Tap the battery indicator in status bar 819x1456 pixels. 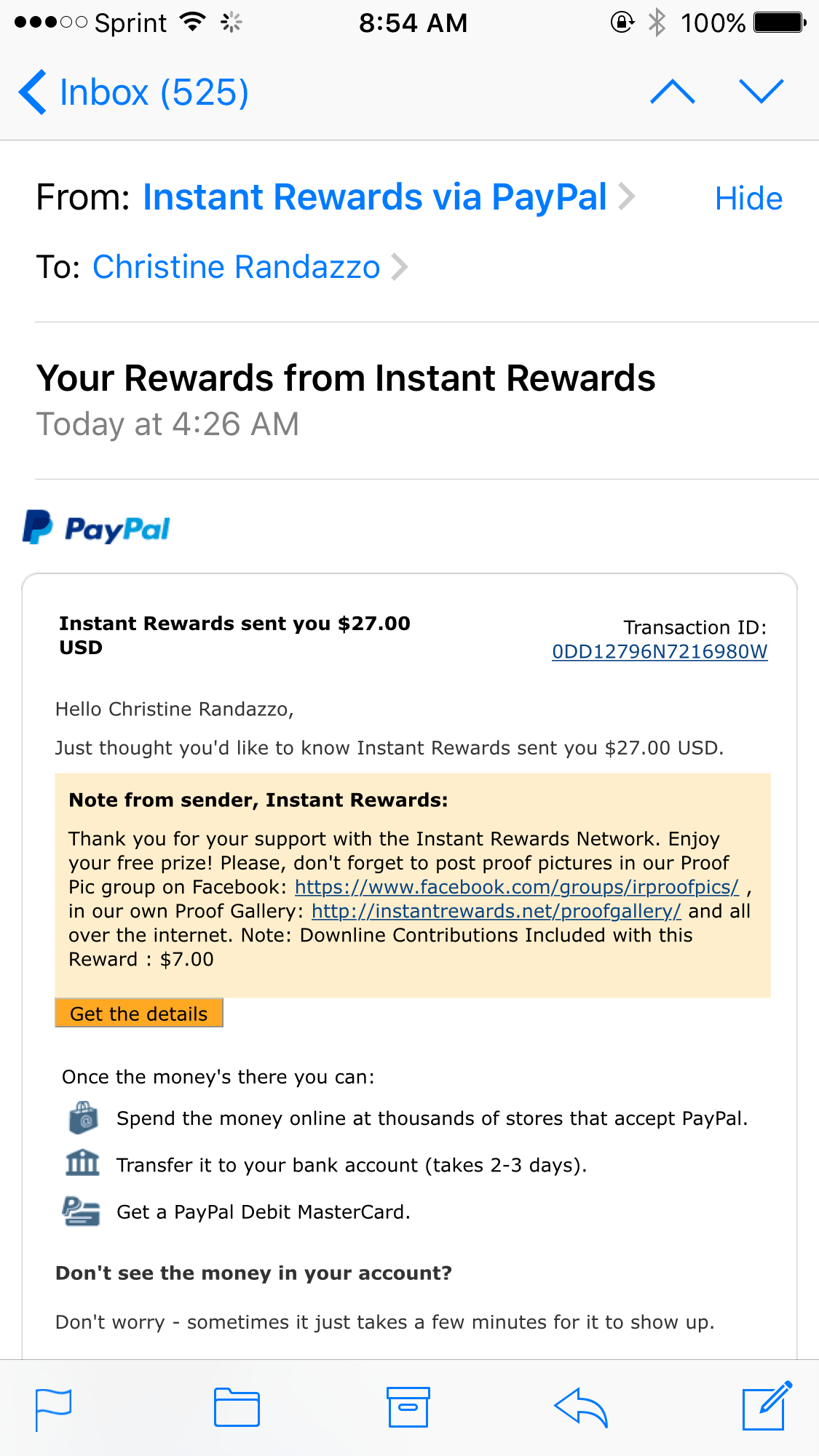click(780, 23)
